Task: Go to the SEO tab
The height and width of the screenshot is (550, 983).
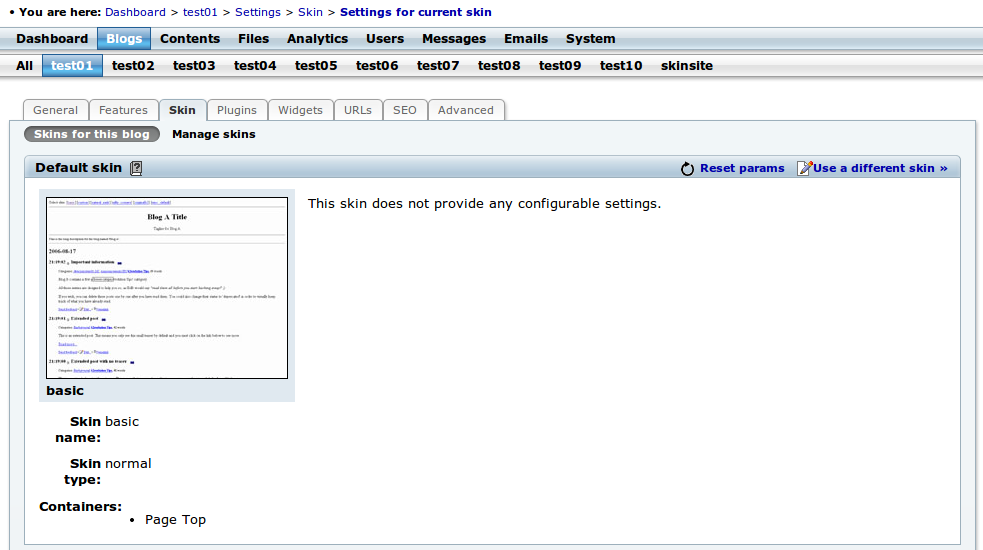Action: click(x=404, y=110)
